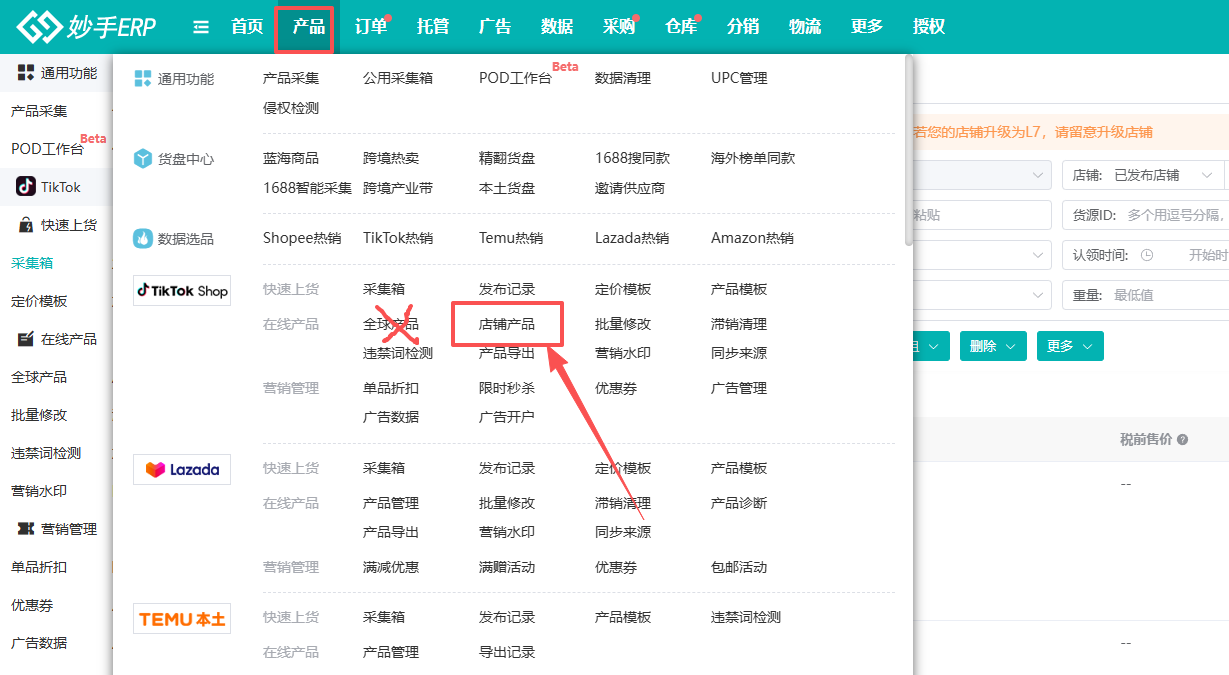This screenshot has height=675, width=1229.
Task: Expand the 更多 button dropdown
Action: pyautogui.click(x=1069, y=346)
